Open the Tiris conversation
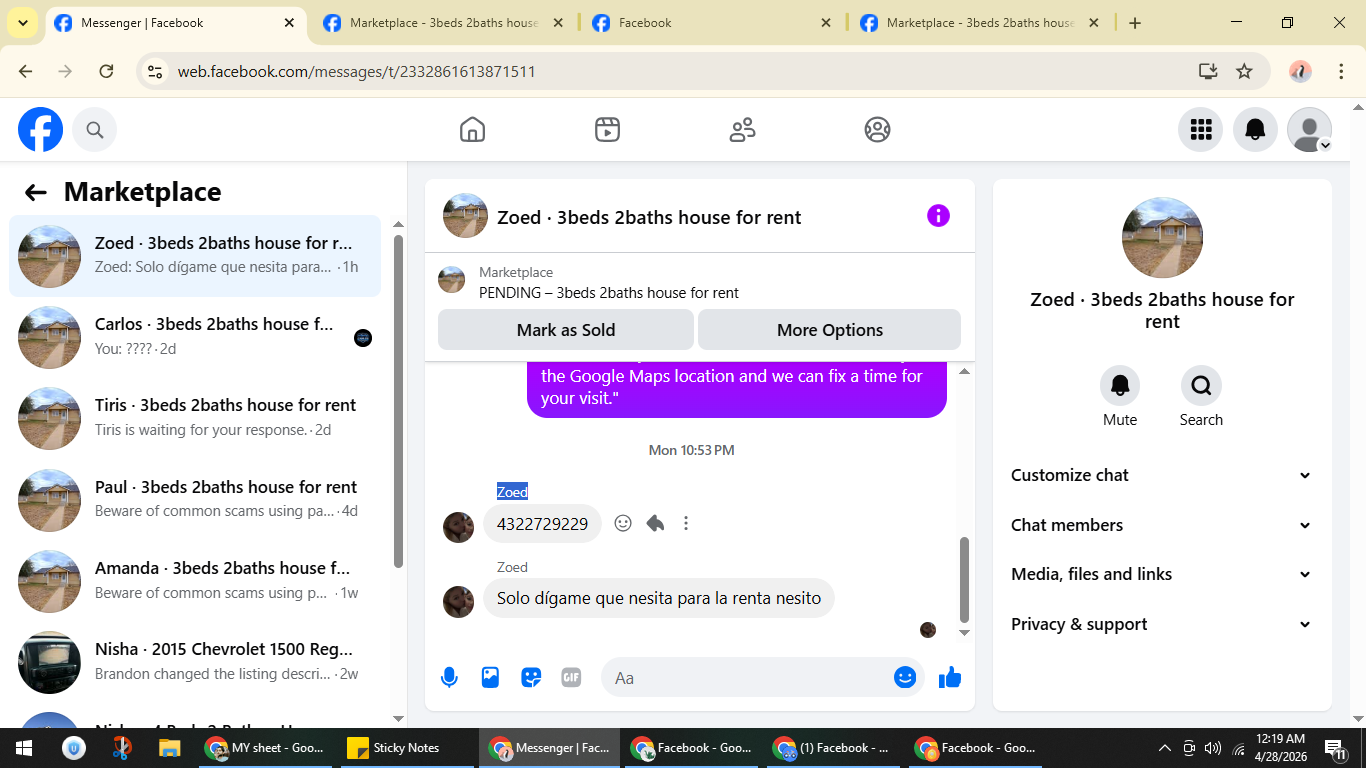 click(x=195, y=418)
